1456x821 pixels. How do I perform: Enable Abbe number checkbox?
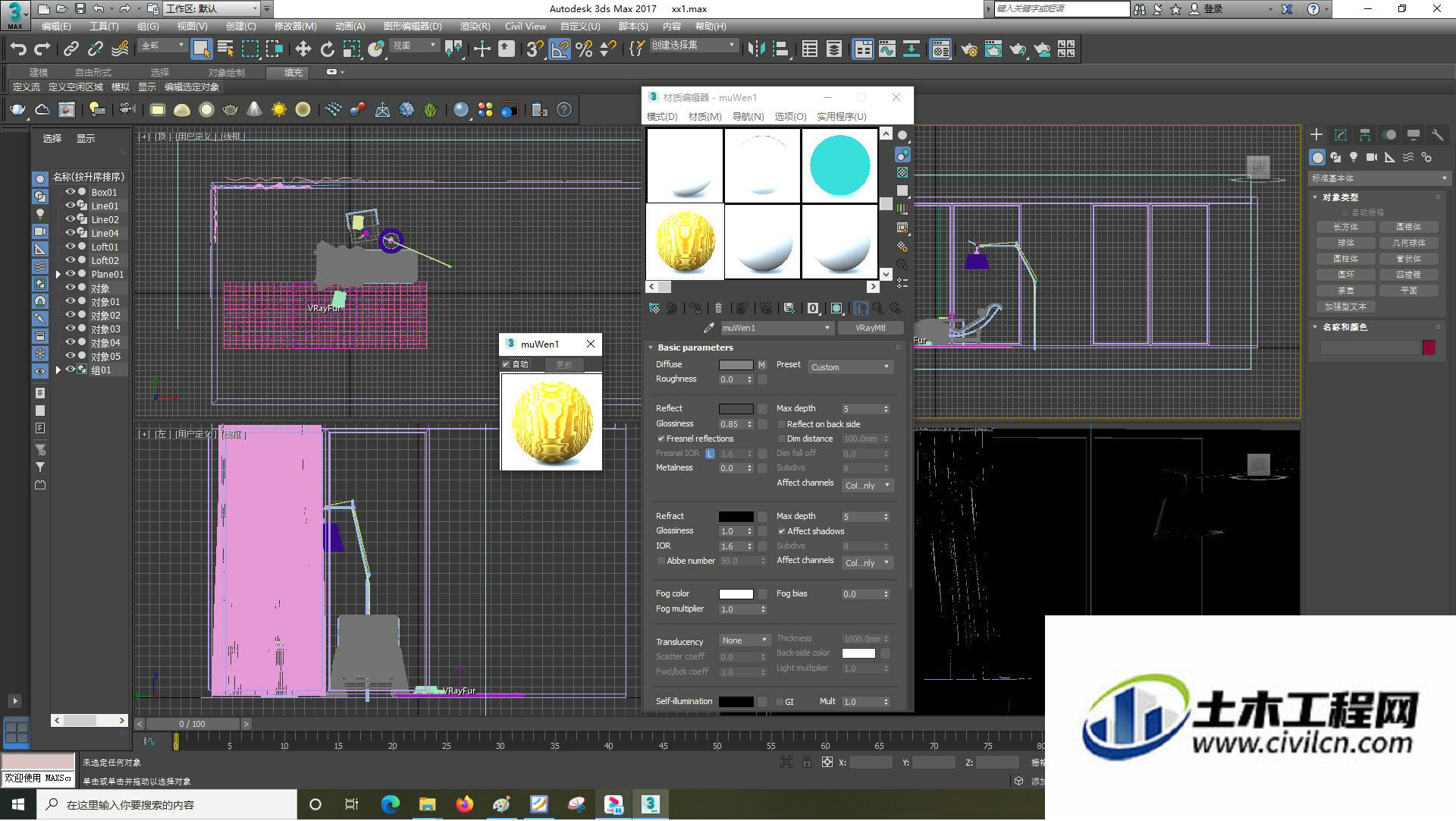661,561
